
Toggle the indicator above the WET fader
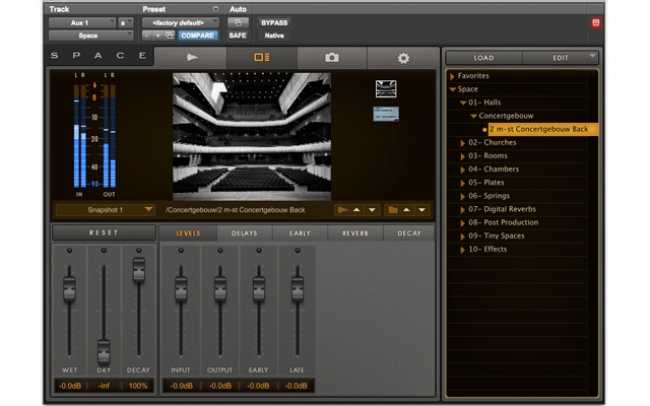pos(69,250)
